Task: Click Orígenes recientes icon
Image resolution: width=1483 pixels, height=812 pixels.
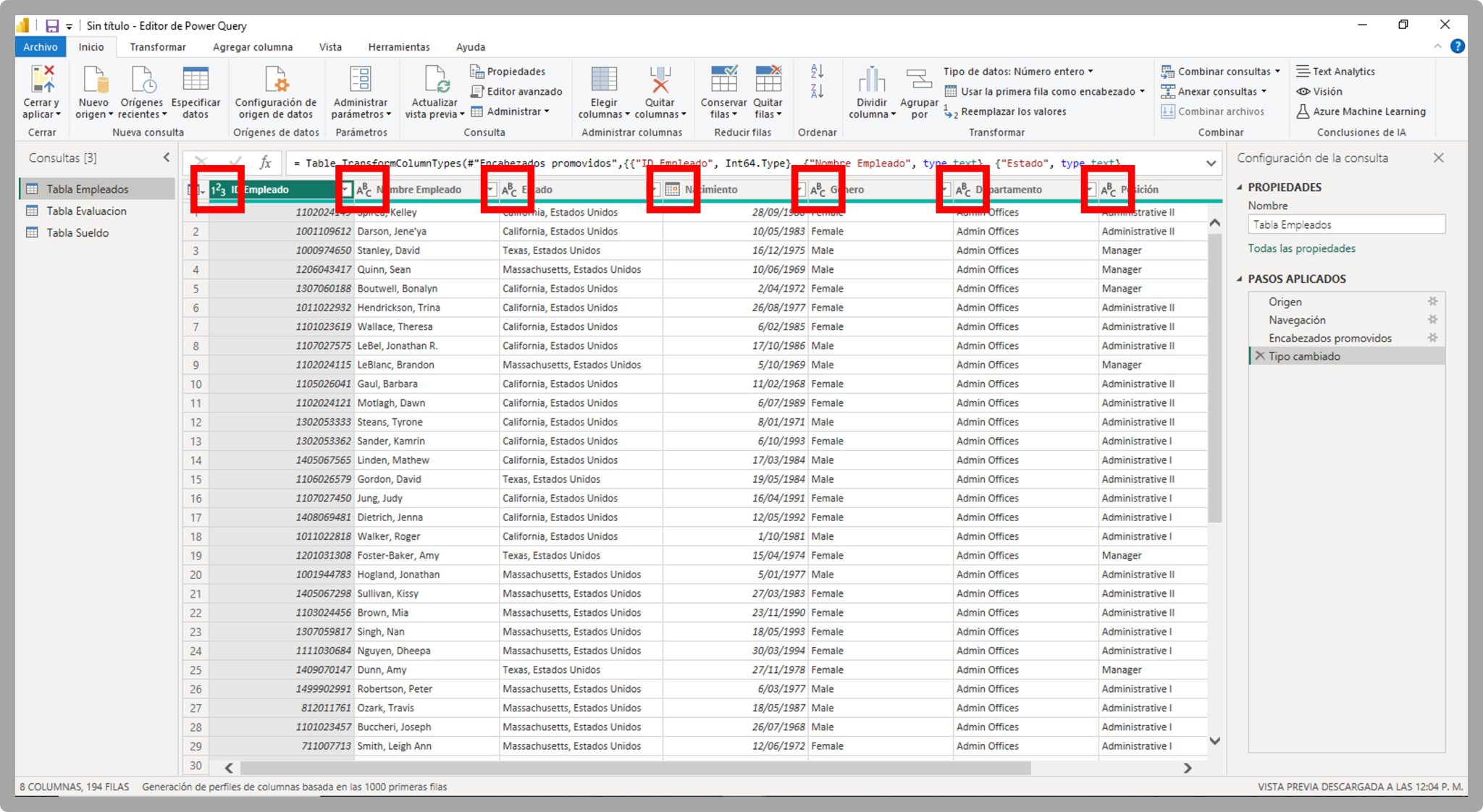Action: point(143,80)
